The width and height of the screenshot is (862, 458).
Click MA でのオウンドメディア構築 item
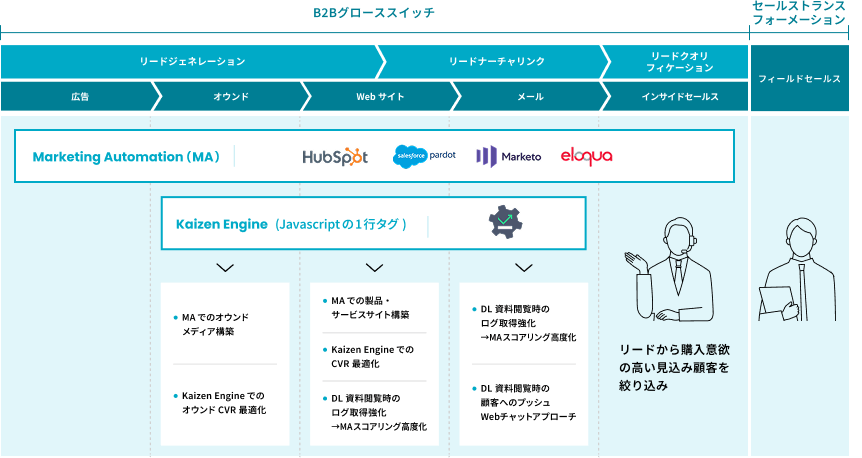pyautogui.click(x=215, y=324)
